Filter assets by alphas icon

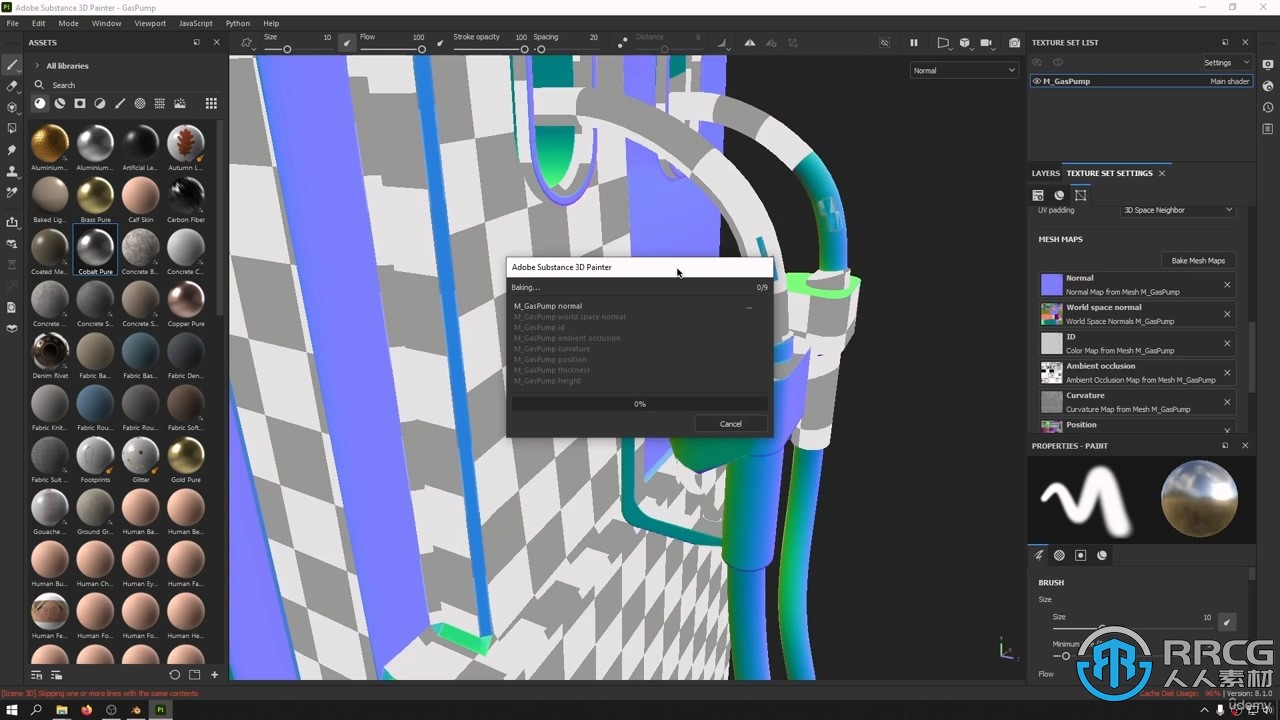pyautogui.click(x=140, y=103)
